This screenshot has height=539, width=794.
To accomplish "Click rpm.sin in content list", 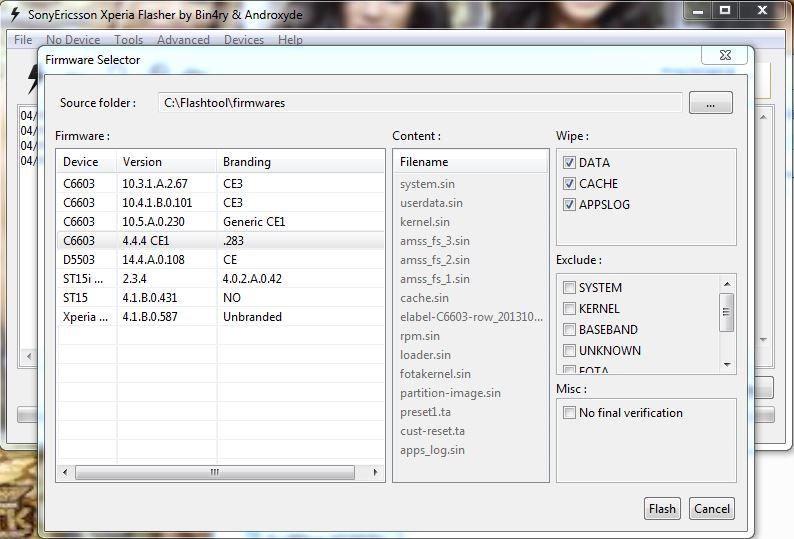I will pos(419,336).
